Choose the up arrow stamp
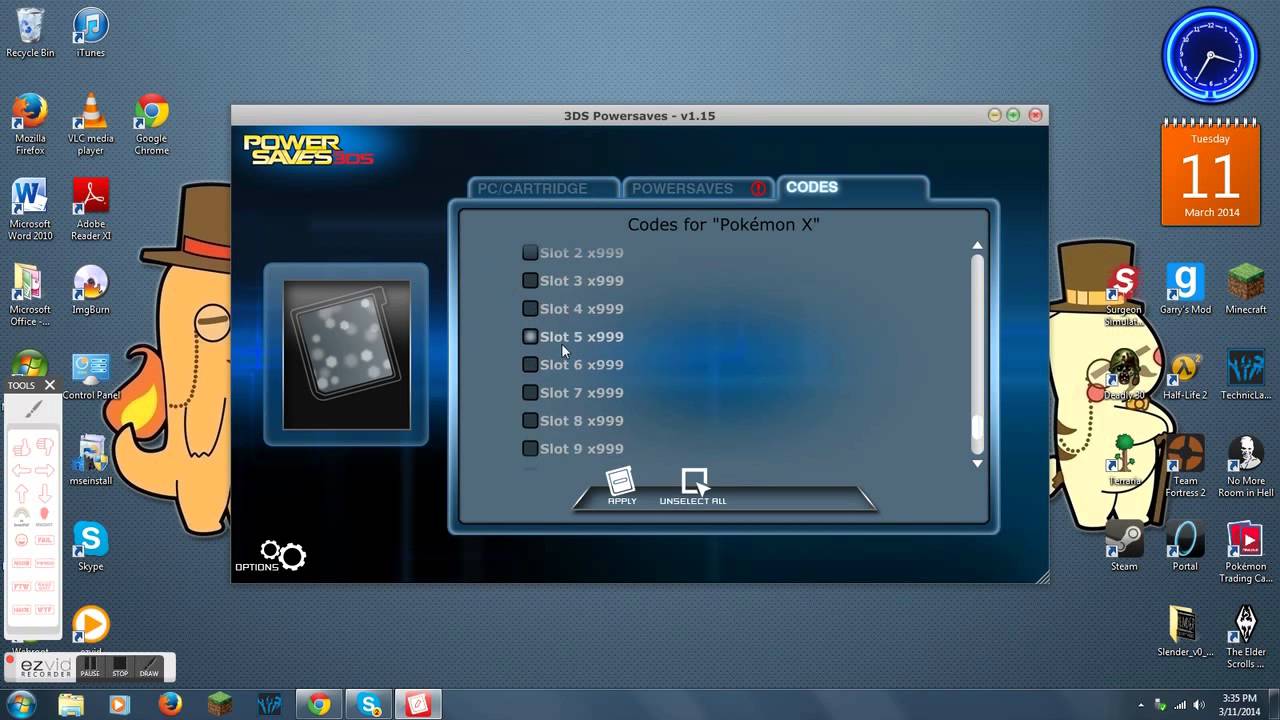The height and width of the screenshot is (720, 1280). 21,493
